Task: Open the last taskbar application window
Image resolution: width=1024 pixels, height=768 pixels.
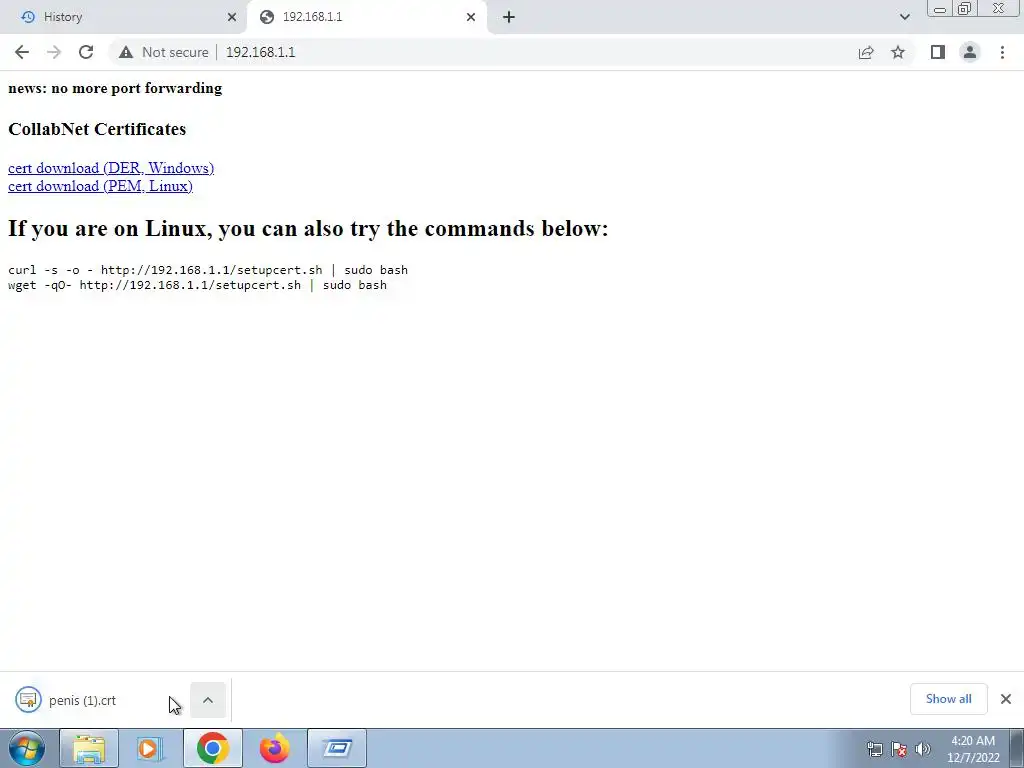Action: 336,748
